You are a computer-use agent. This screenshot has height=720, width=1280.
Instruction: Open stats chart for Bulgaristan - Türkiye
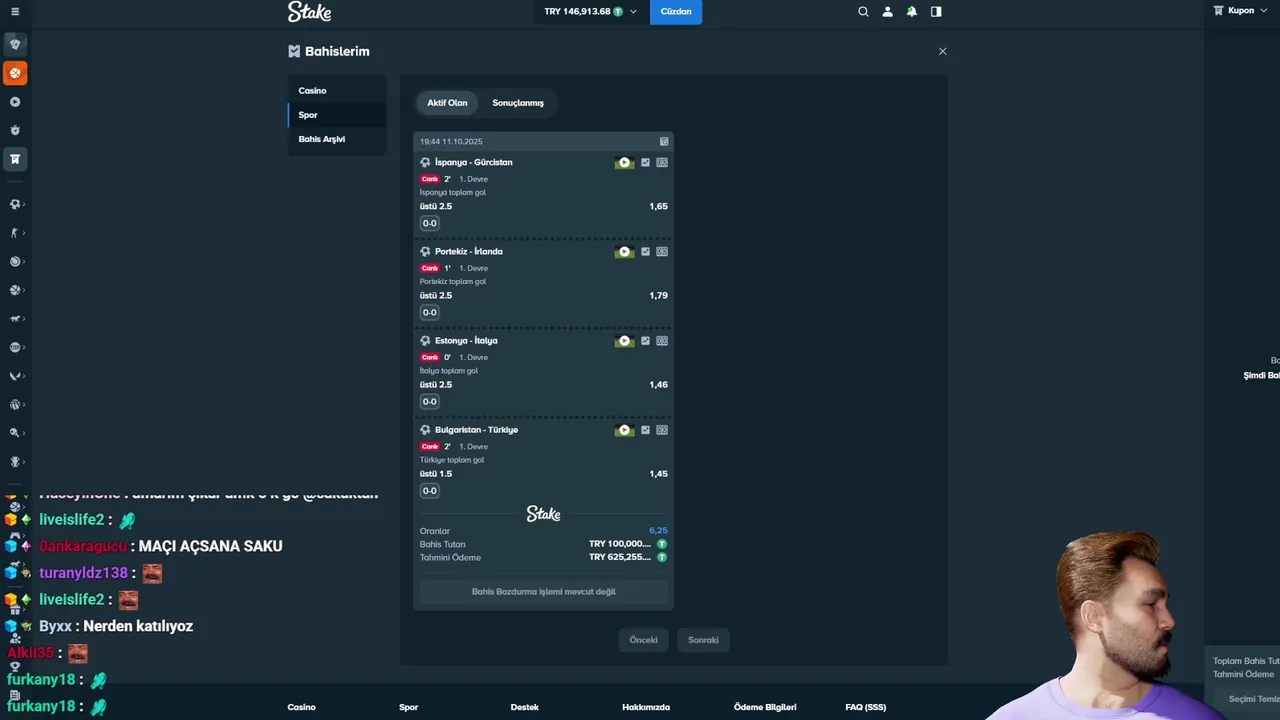point(645,430)
